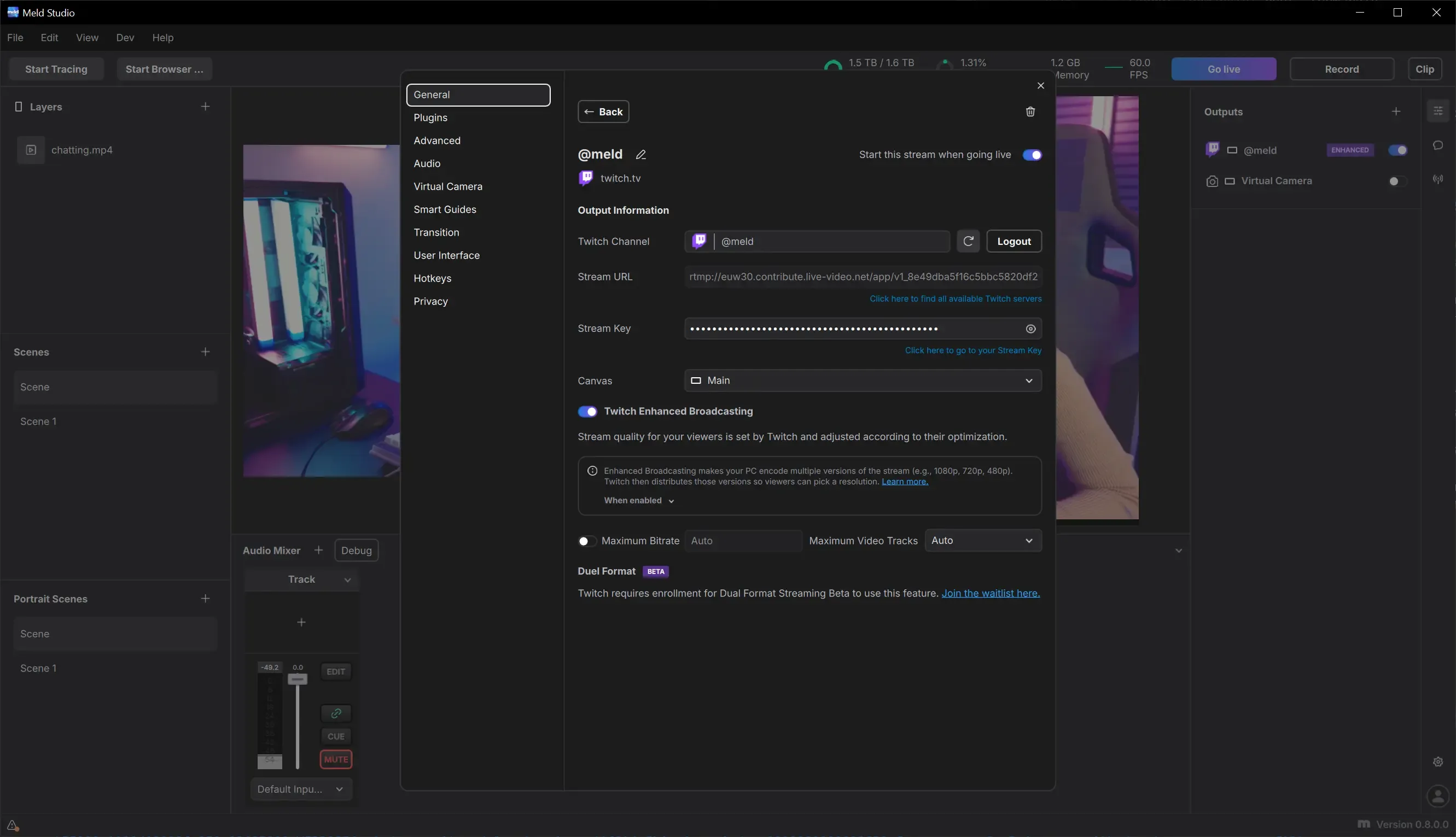
Task: Reveal the Stream Key using the eye icon
Action: tap(1029, 328)
